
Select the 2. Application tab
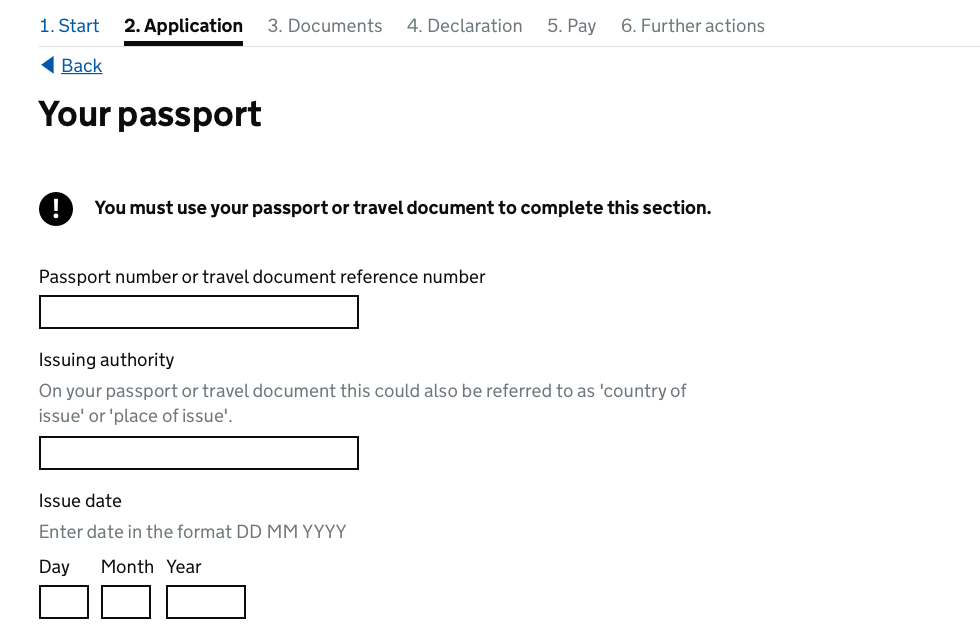[x=183, y=26]
